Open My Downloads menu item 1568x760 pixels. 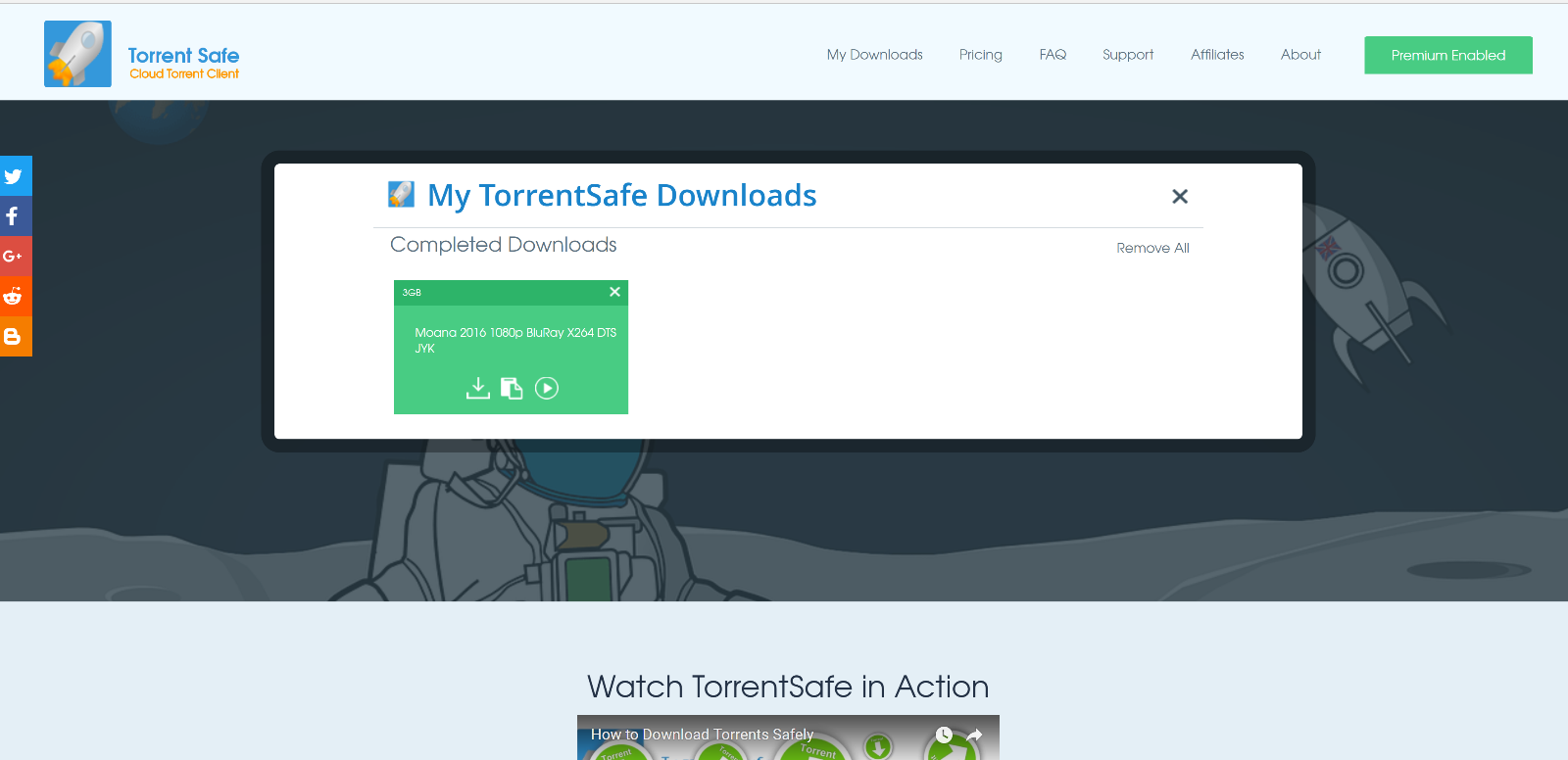tap(875, 55)
